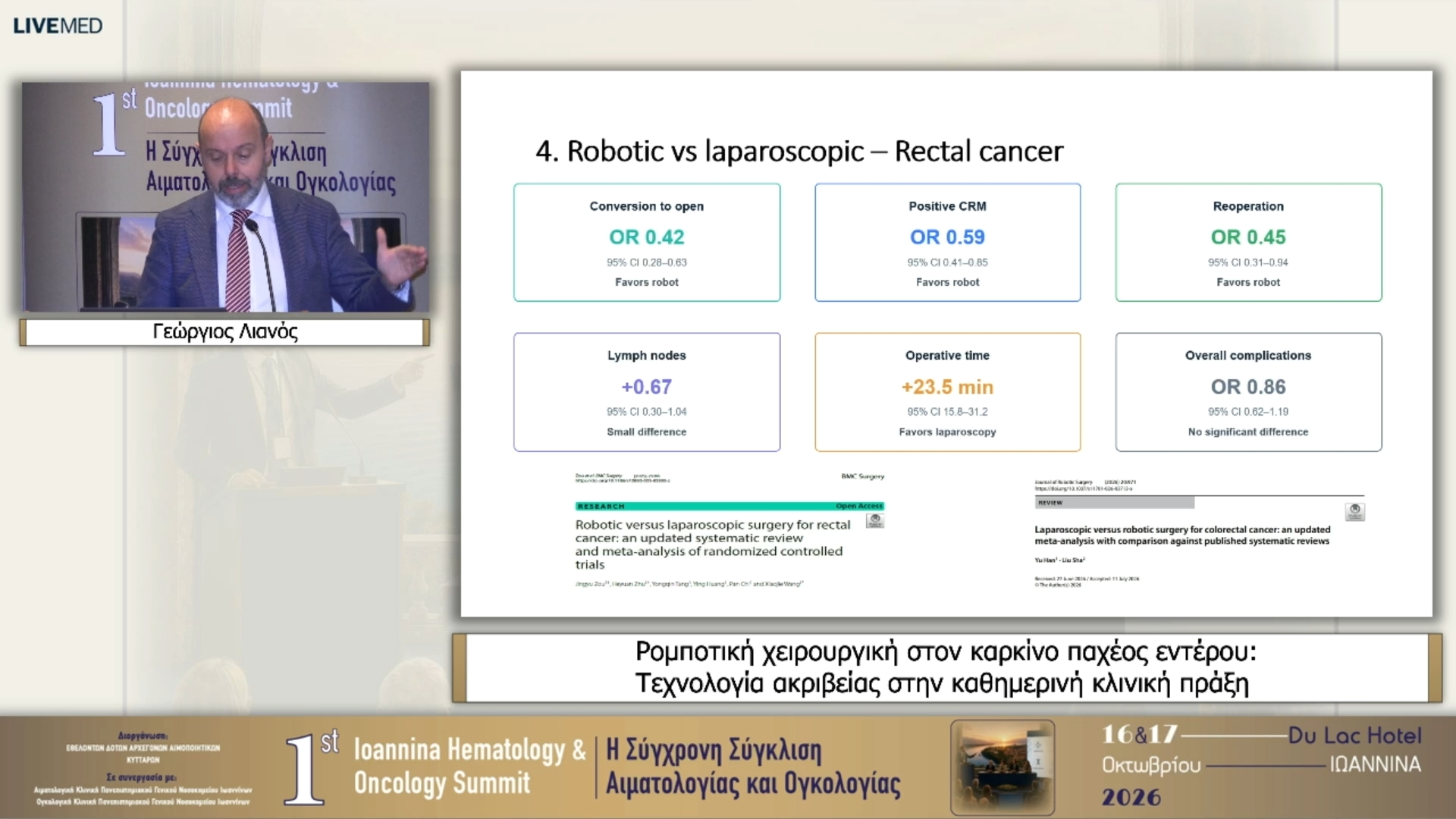The width and height of the screenshot is (1456, 819).
Task: Click the 'Robotic versus laparoscopic surgery for rectal cancer' article title
Action: pos(713,544)
